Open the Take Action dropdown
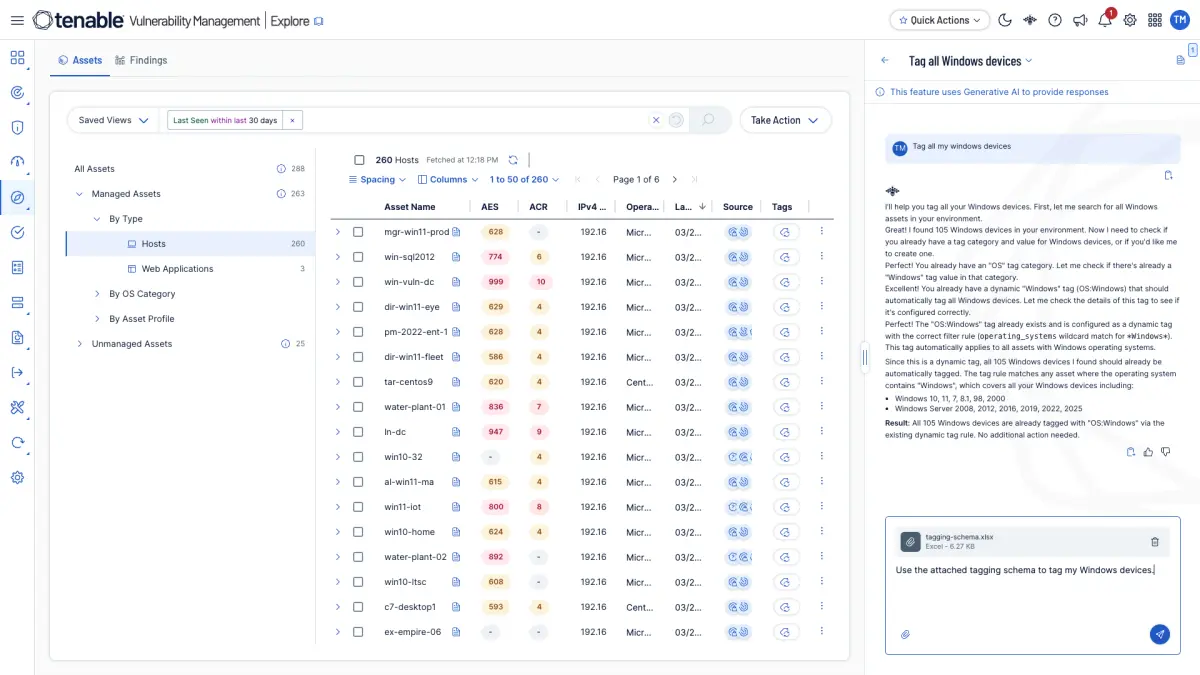This screenshot has height=675, width=1200. pyautogui.click(x=785, y=120)
